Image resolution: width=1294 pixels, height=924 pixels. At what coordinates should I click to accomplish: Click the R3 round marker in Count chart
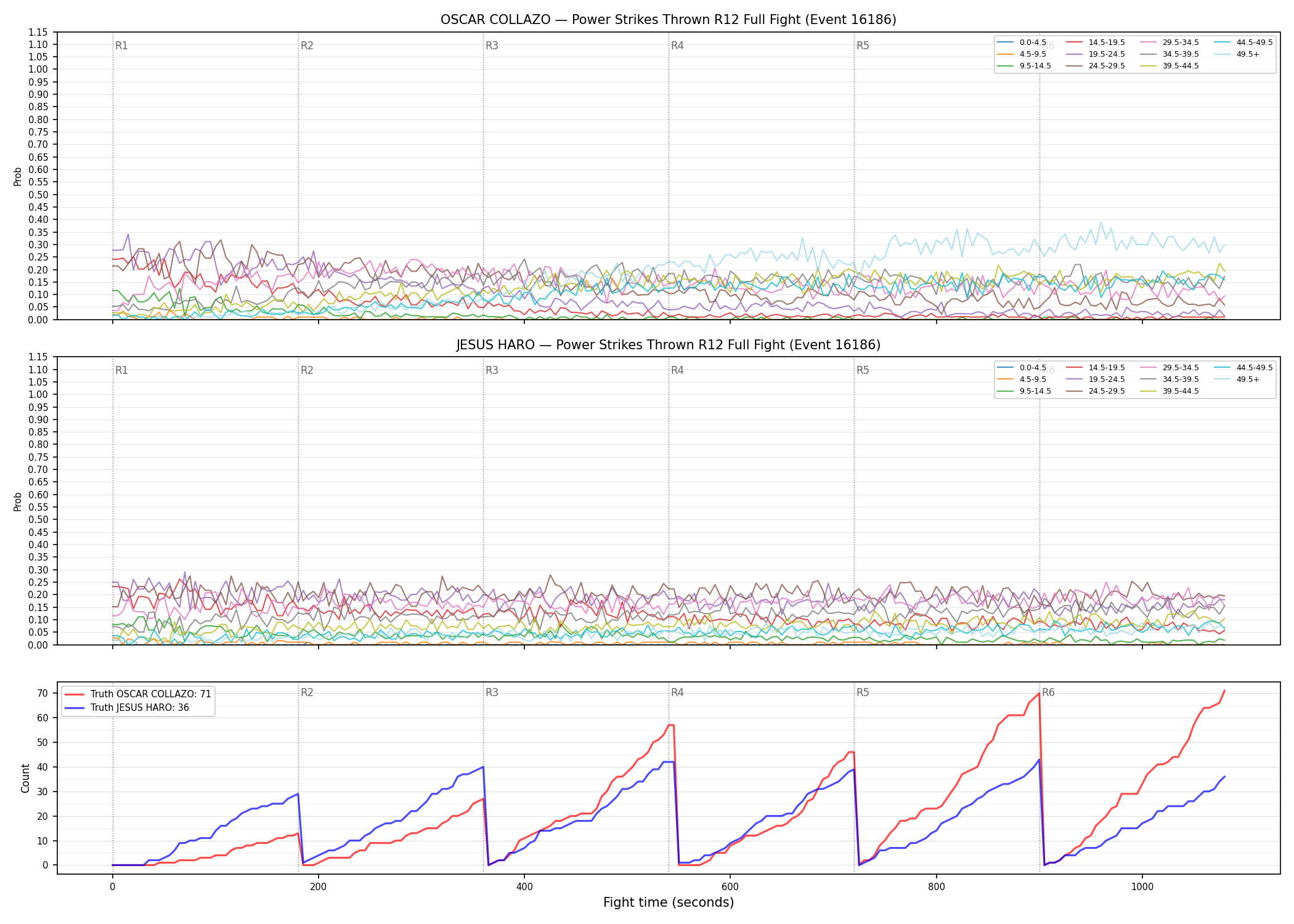[492, 692]
